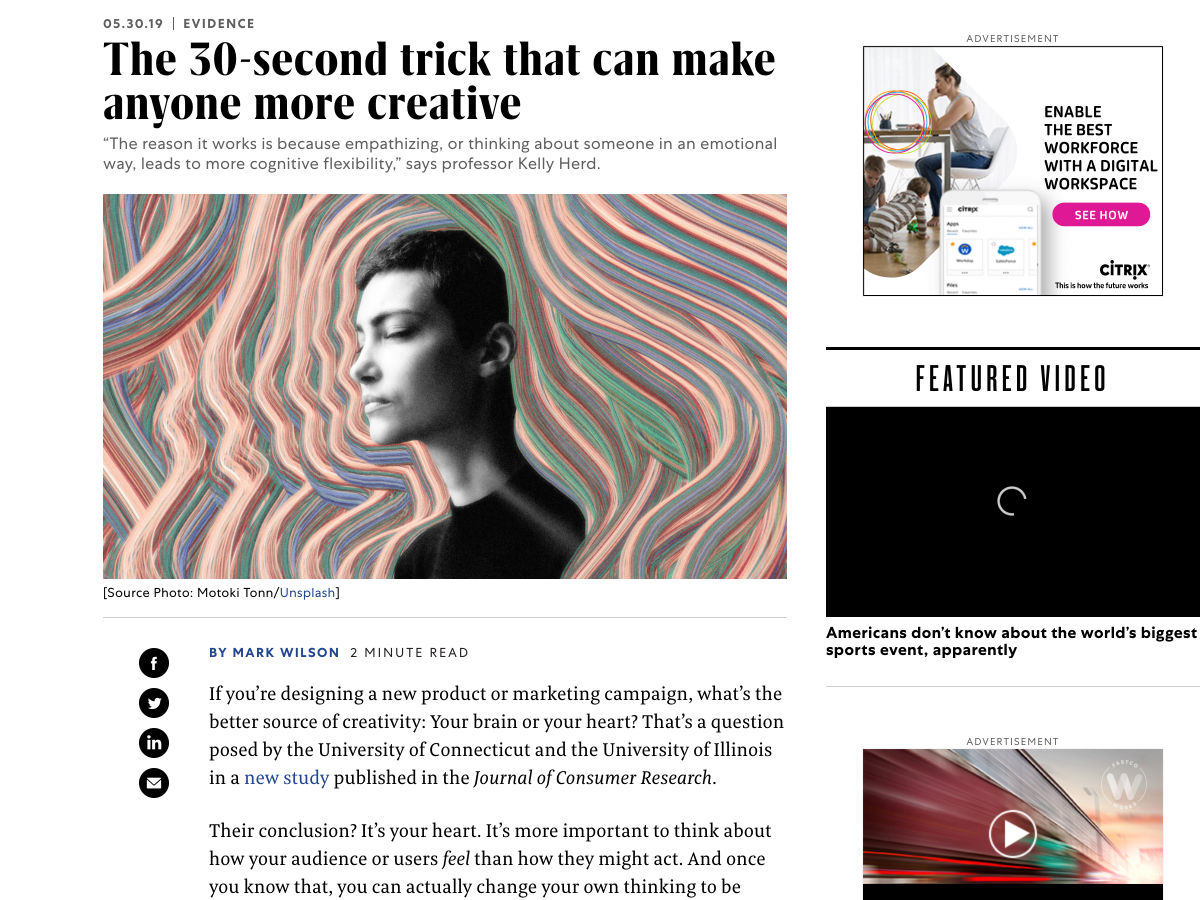
Task: Click the article headline about creativity
Action: [x=439, y=81]
